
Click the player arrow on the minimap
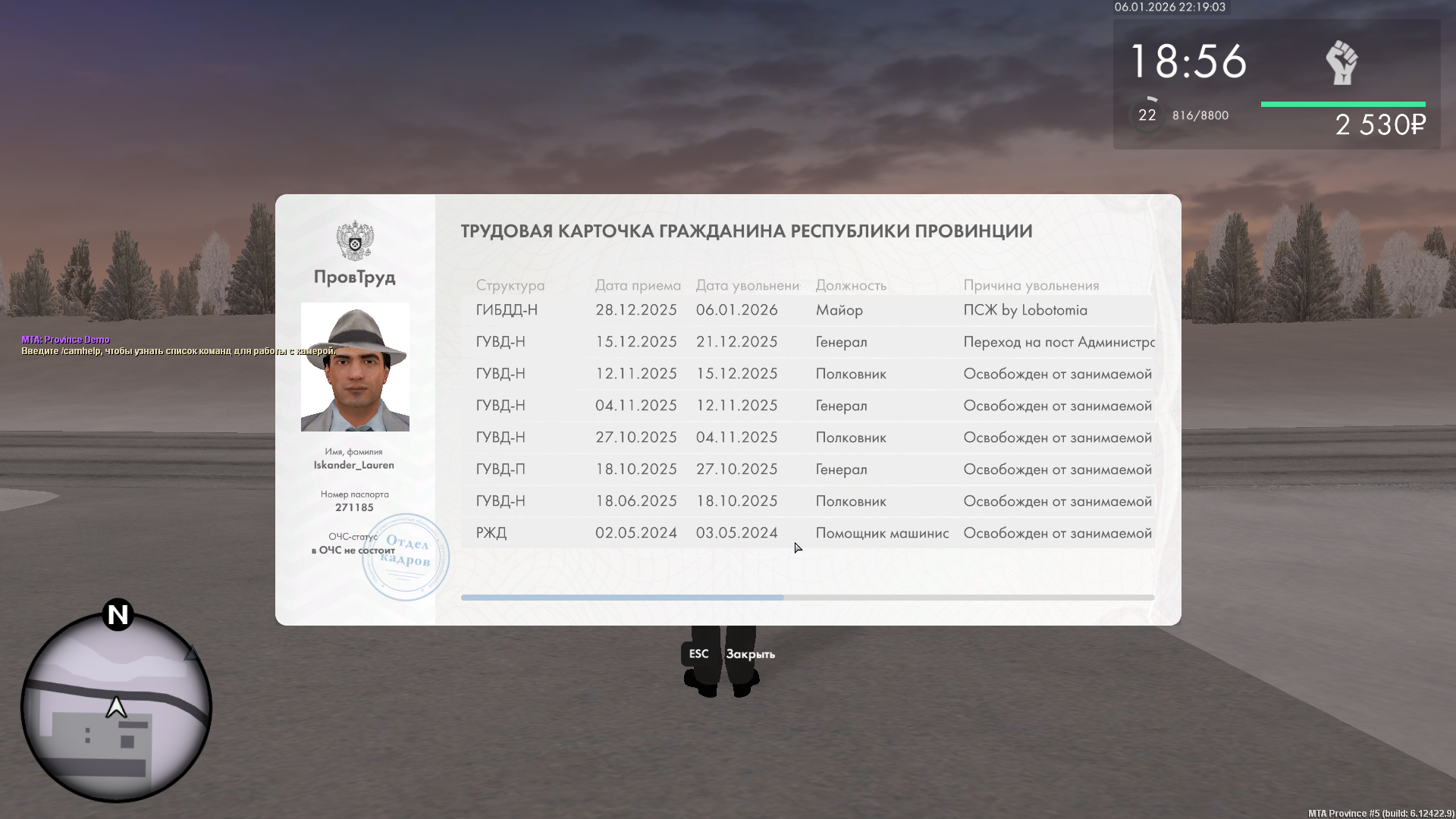coord(116,708)
